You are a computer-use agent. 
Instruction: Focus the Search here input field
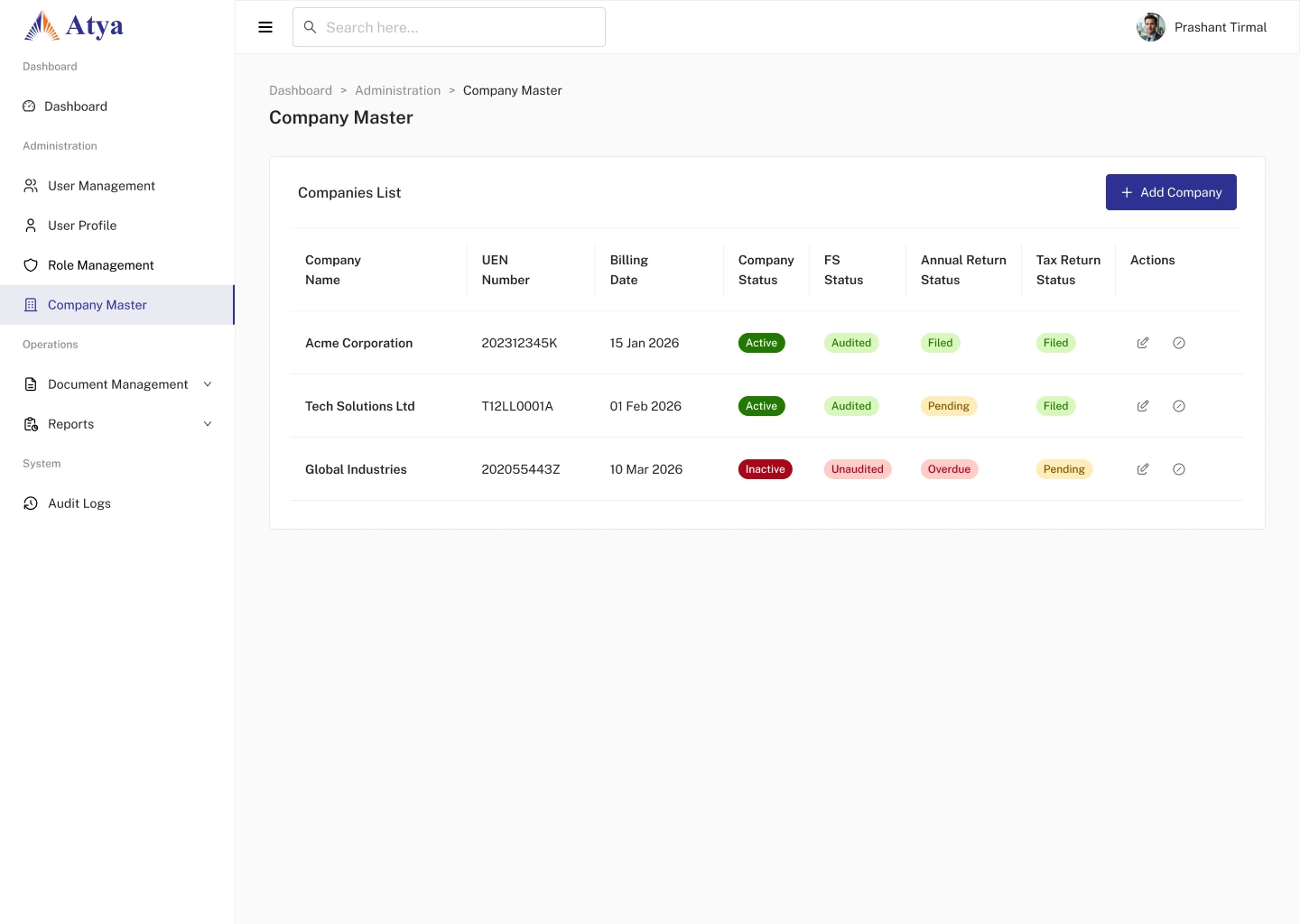point(449,27)
